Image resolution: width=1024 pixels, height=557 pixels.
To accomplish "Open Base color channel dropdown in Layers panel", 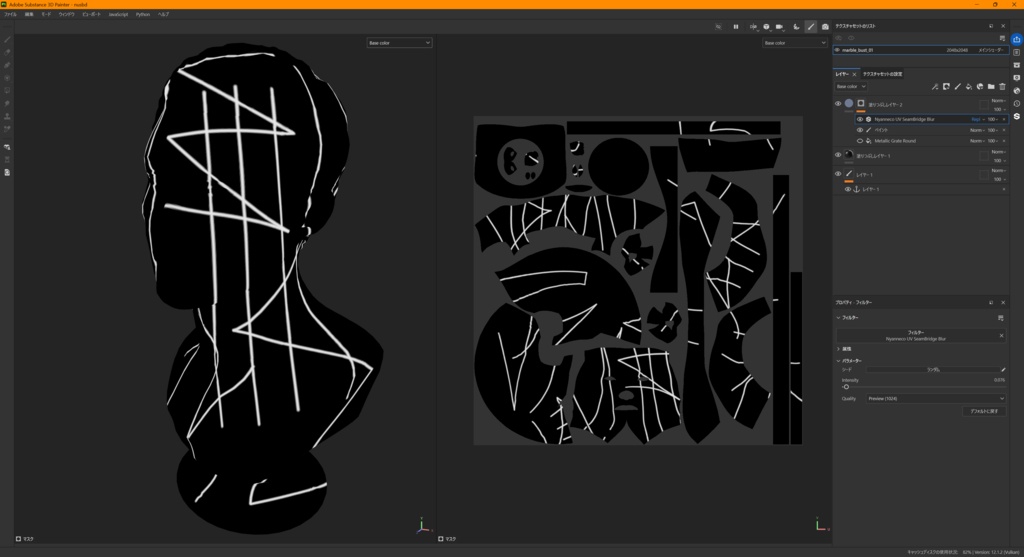I will pos(850,86).
